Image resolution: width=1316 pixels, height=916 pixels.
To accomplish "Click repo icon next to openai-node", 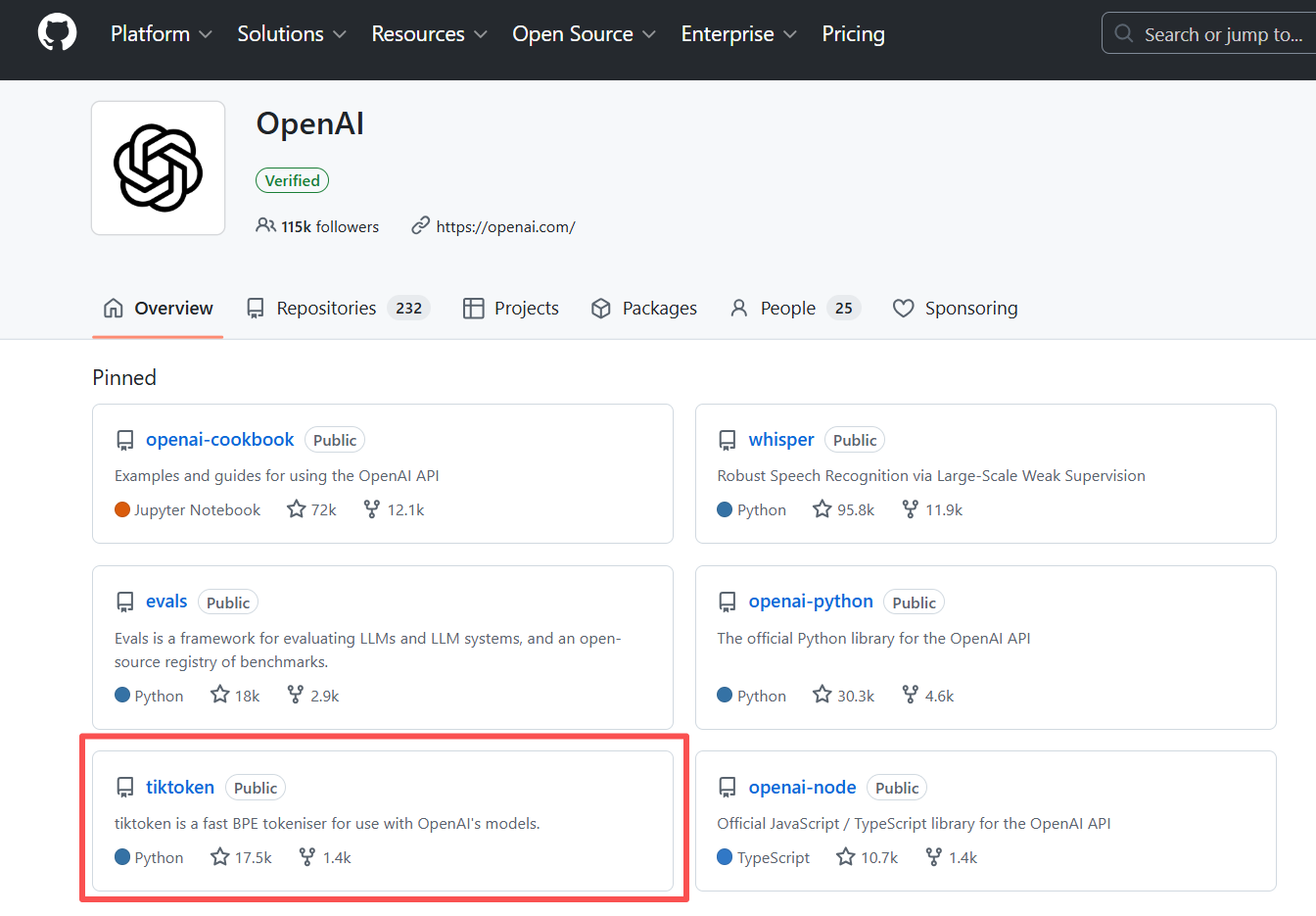I will 728,787.
